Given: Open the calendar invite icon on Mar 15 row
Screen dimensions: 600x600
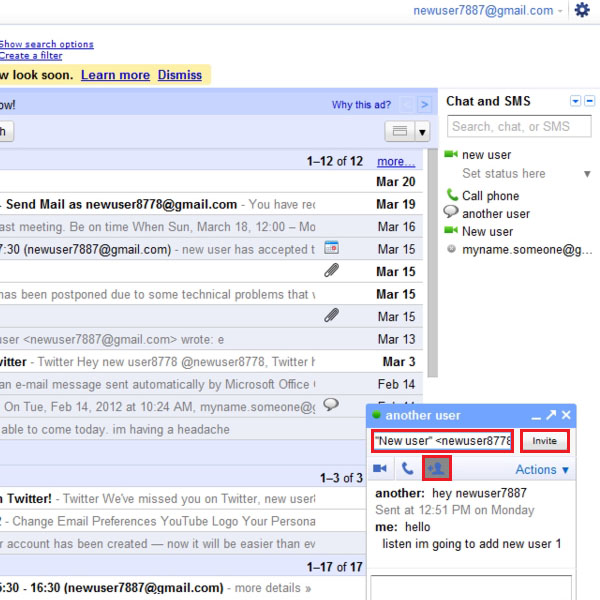Looking at the screenshot, I should [331, 248].
